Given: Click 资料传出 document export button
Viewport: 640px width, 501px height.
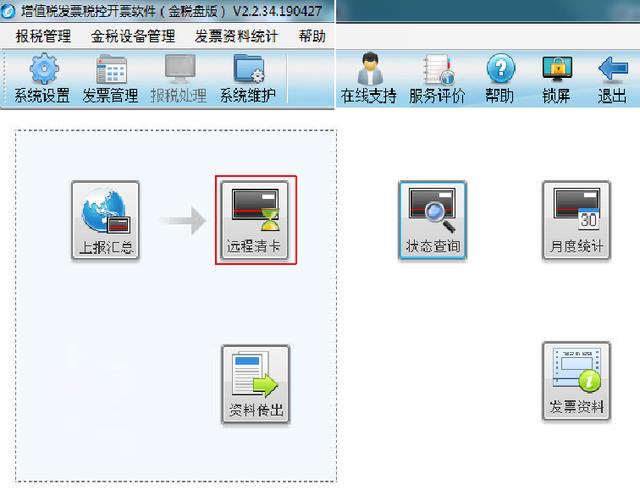Looking at the screenshot, I should click(256, 384).
